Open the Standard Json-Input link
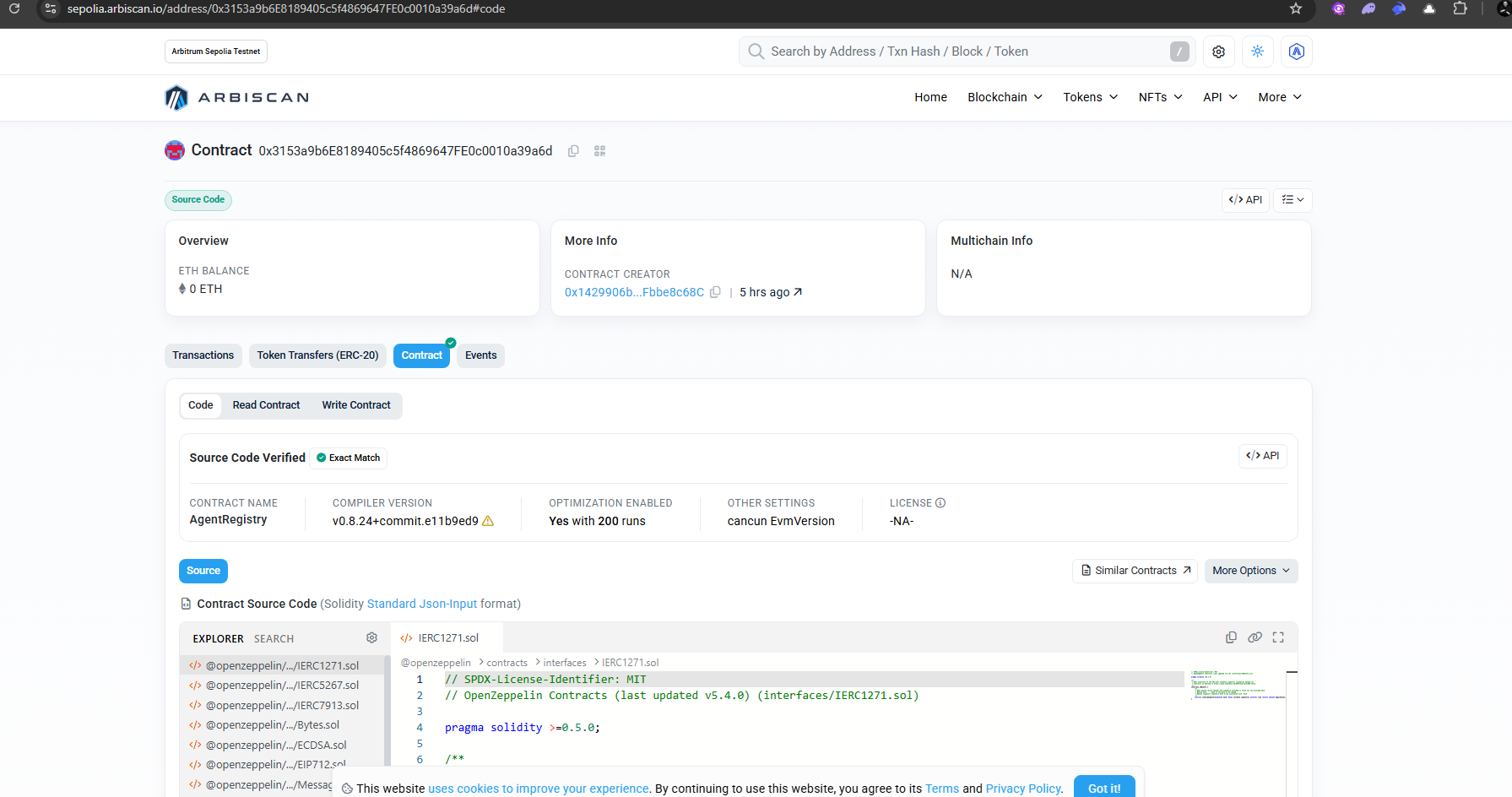 click(422, 604)
